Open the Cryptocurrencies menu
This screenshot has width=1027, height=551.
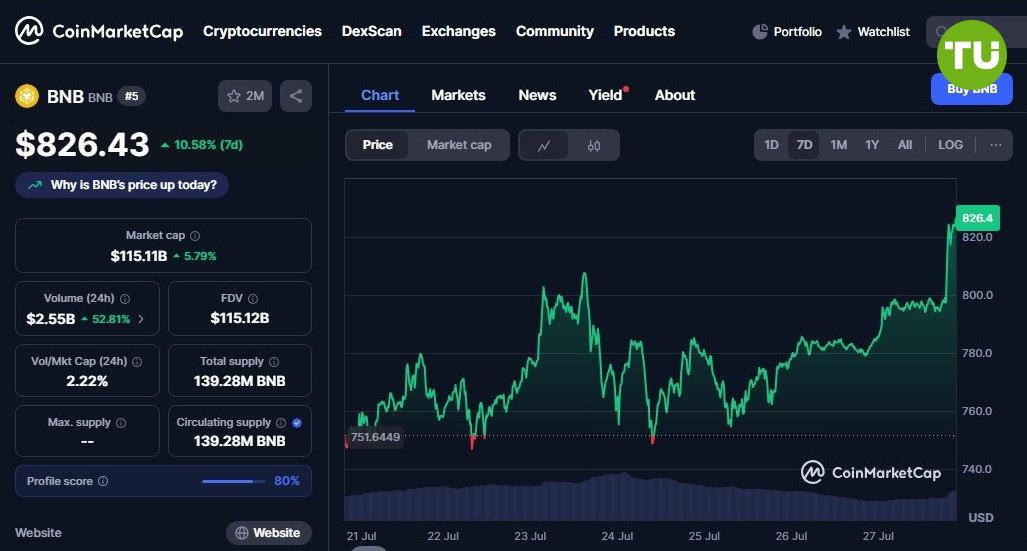pos(262,31)
